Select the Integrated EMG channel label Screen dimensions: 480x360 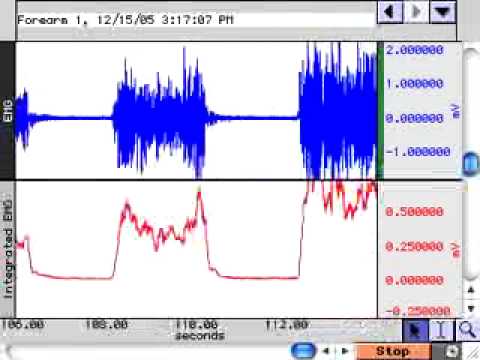[x=8, y=249]
